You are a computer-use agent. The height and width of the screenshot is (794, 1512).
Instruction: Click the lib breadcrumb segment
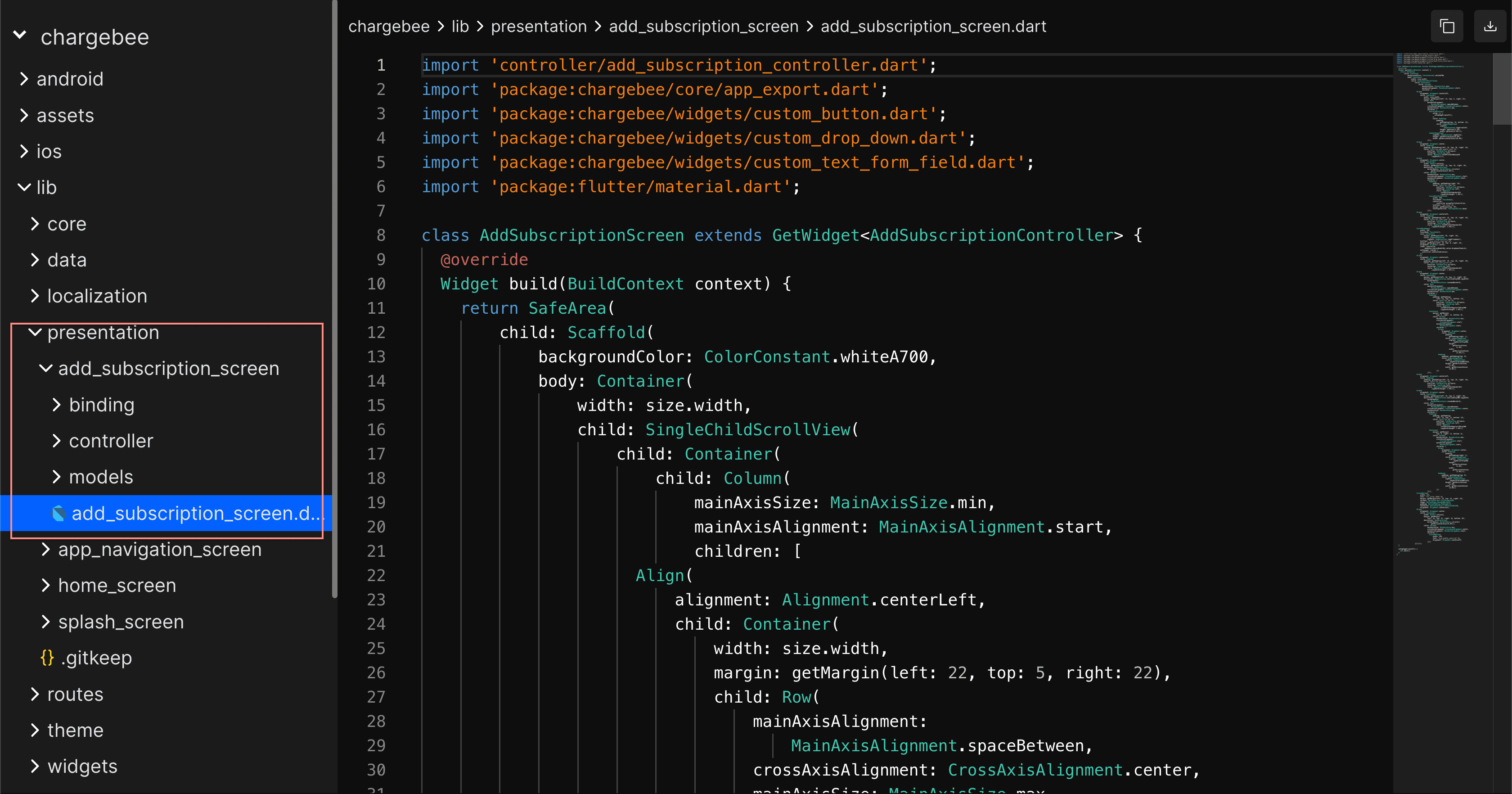pos(460,27)
